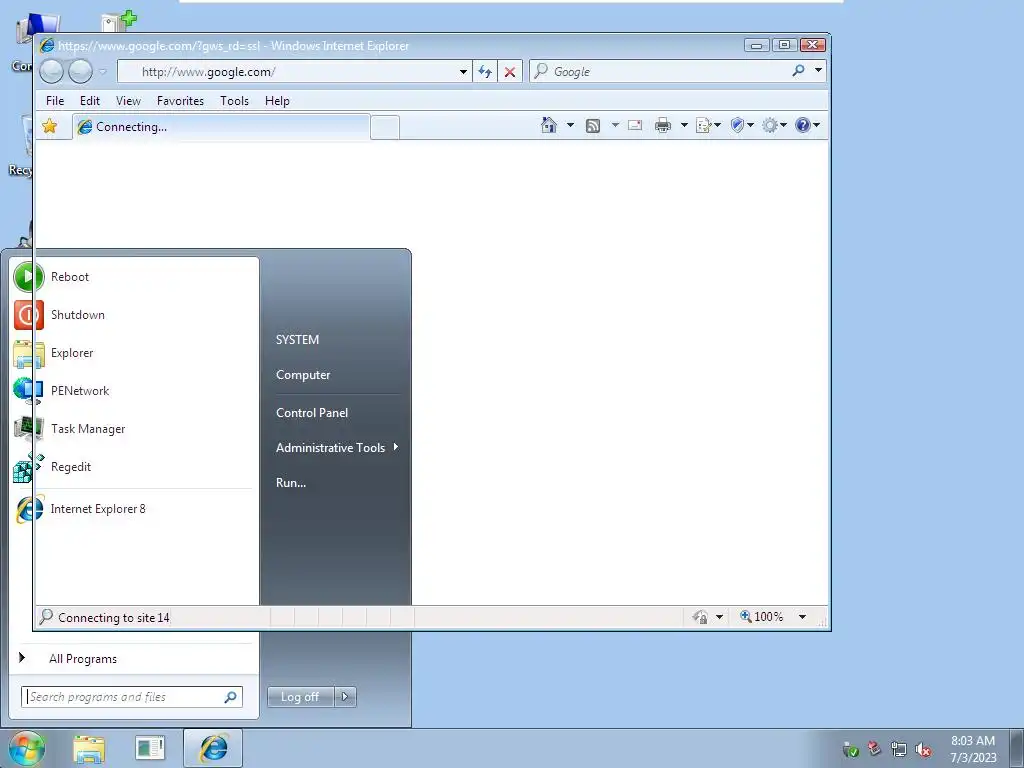The width and height of the screenshot is (1024, 768).
Task: Click the Task Manager icon in Start menu
Action: tap(28, 428)
